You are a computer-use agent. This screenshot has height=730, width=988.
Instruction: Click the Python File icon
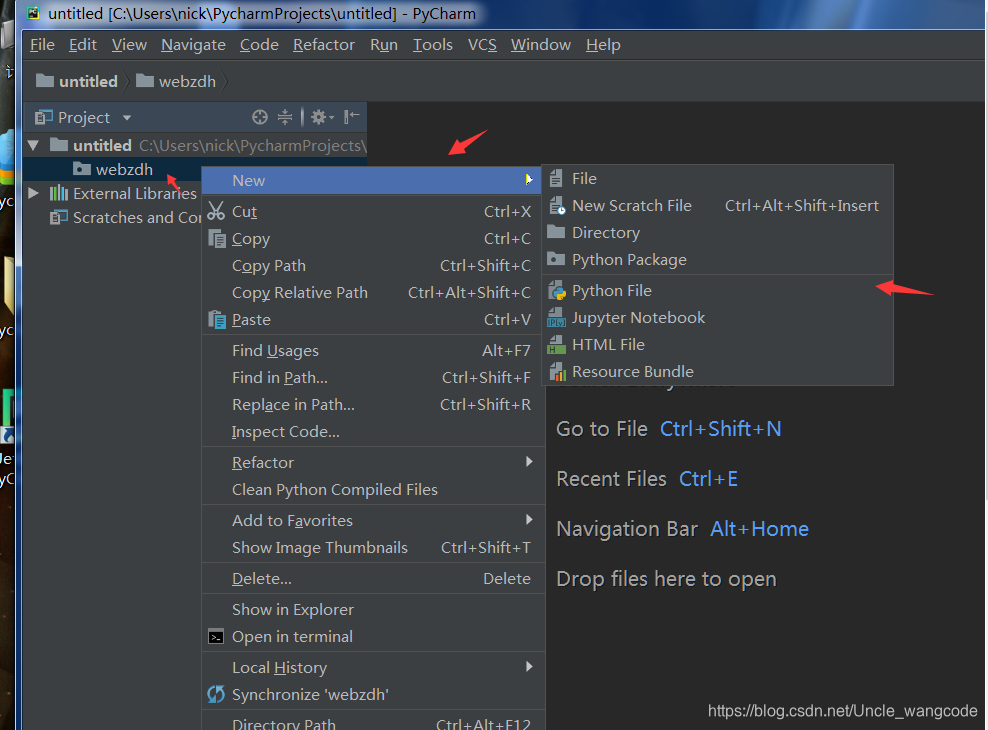tap(557, 290)
